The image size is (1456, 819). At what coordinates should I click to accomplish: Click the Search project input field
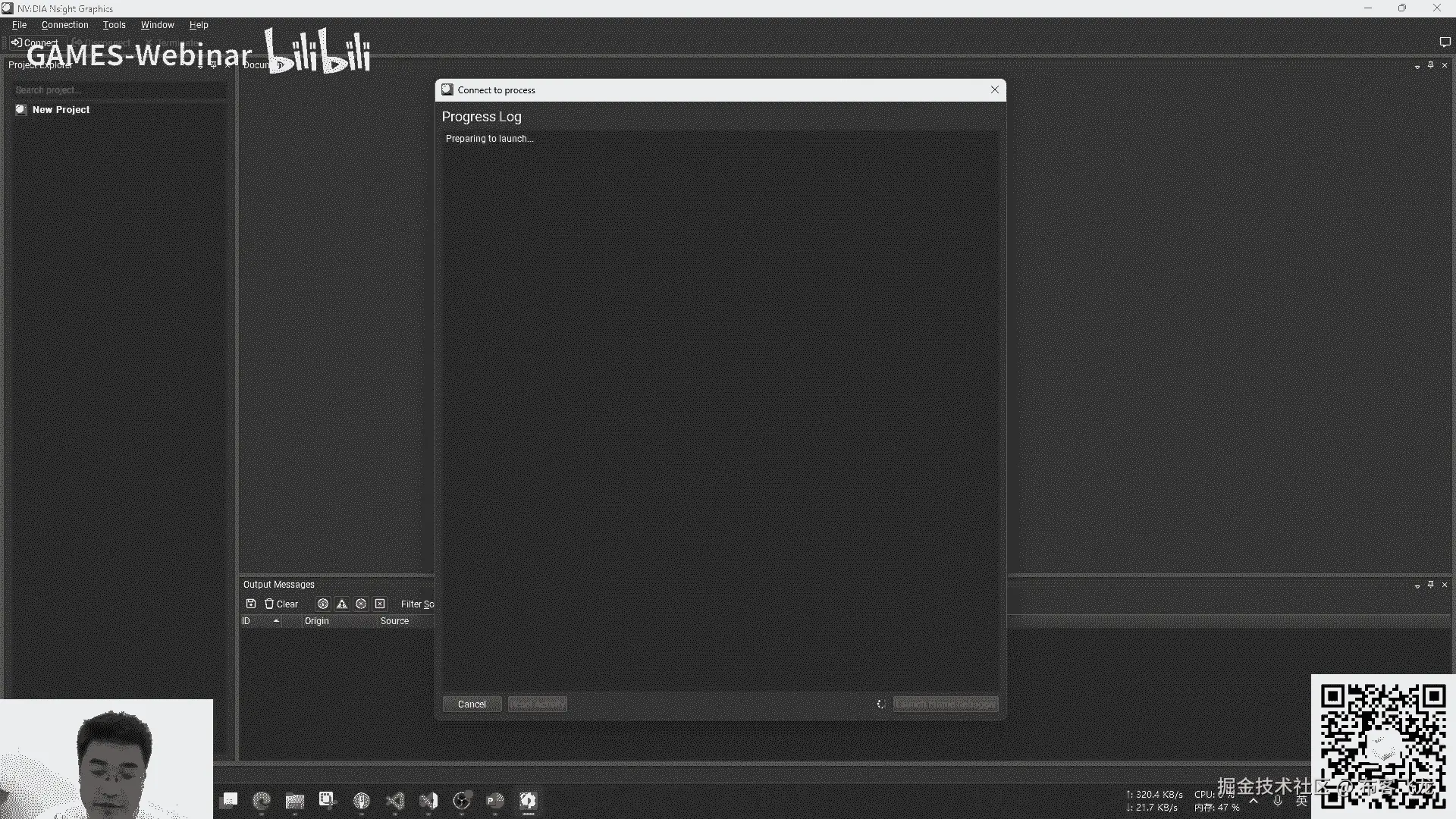point(118,89)
